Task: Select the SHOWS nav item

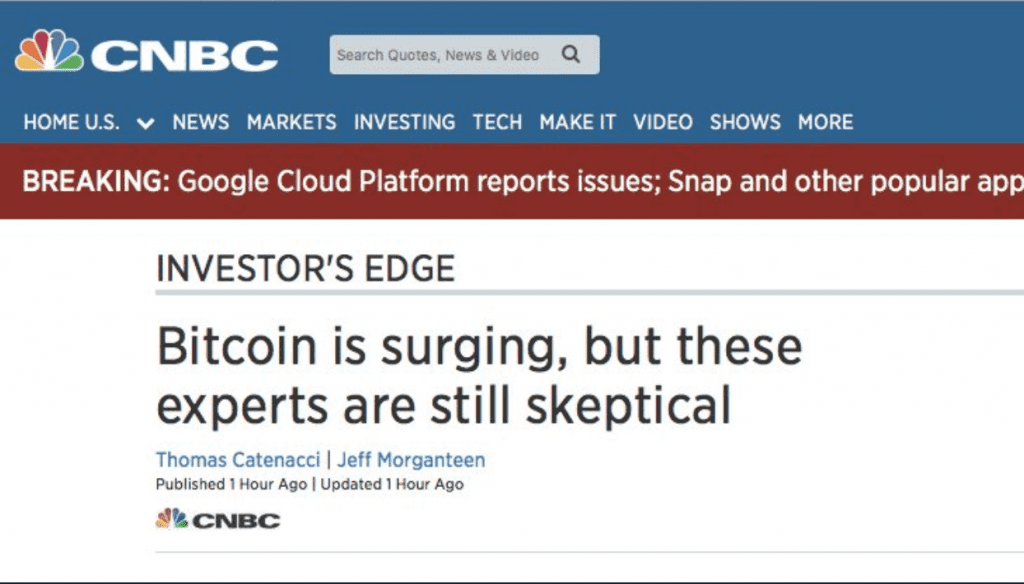Action: tap(744, 122)
